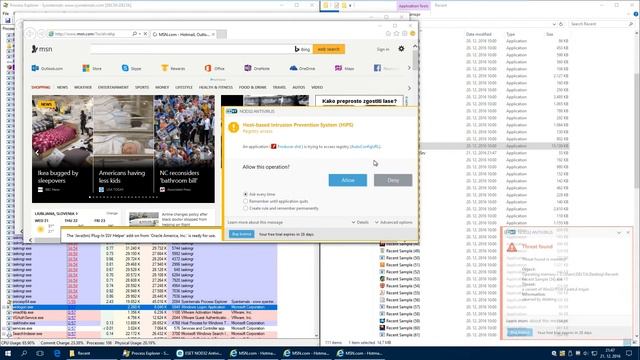Click Buy license in HIPS dialog
The width and height of the screenshot is (640, 360).
tap(242, 234)
